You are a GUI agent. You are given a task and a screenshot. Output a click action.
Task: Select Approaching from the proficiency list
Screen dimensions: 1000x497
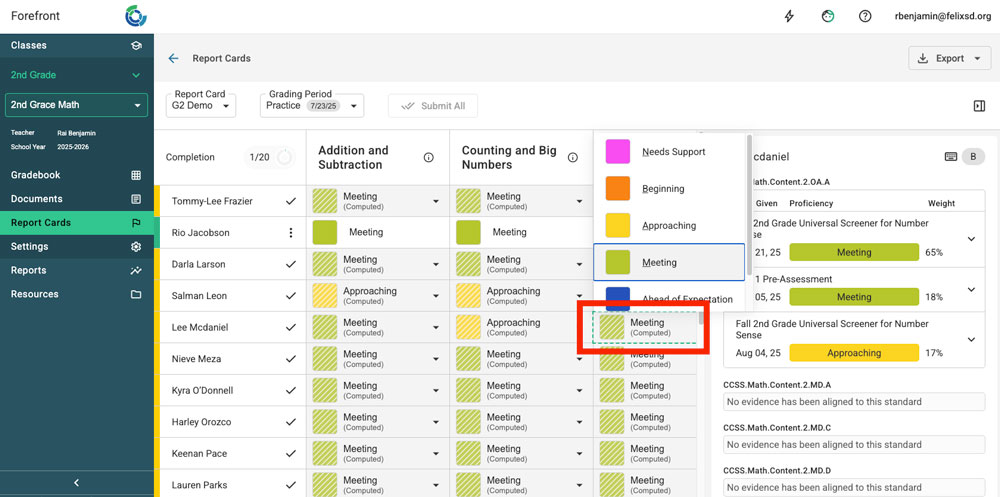668,226
